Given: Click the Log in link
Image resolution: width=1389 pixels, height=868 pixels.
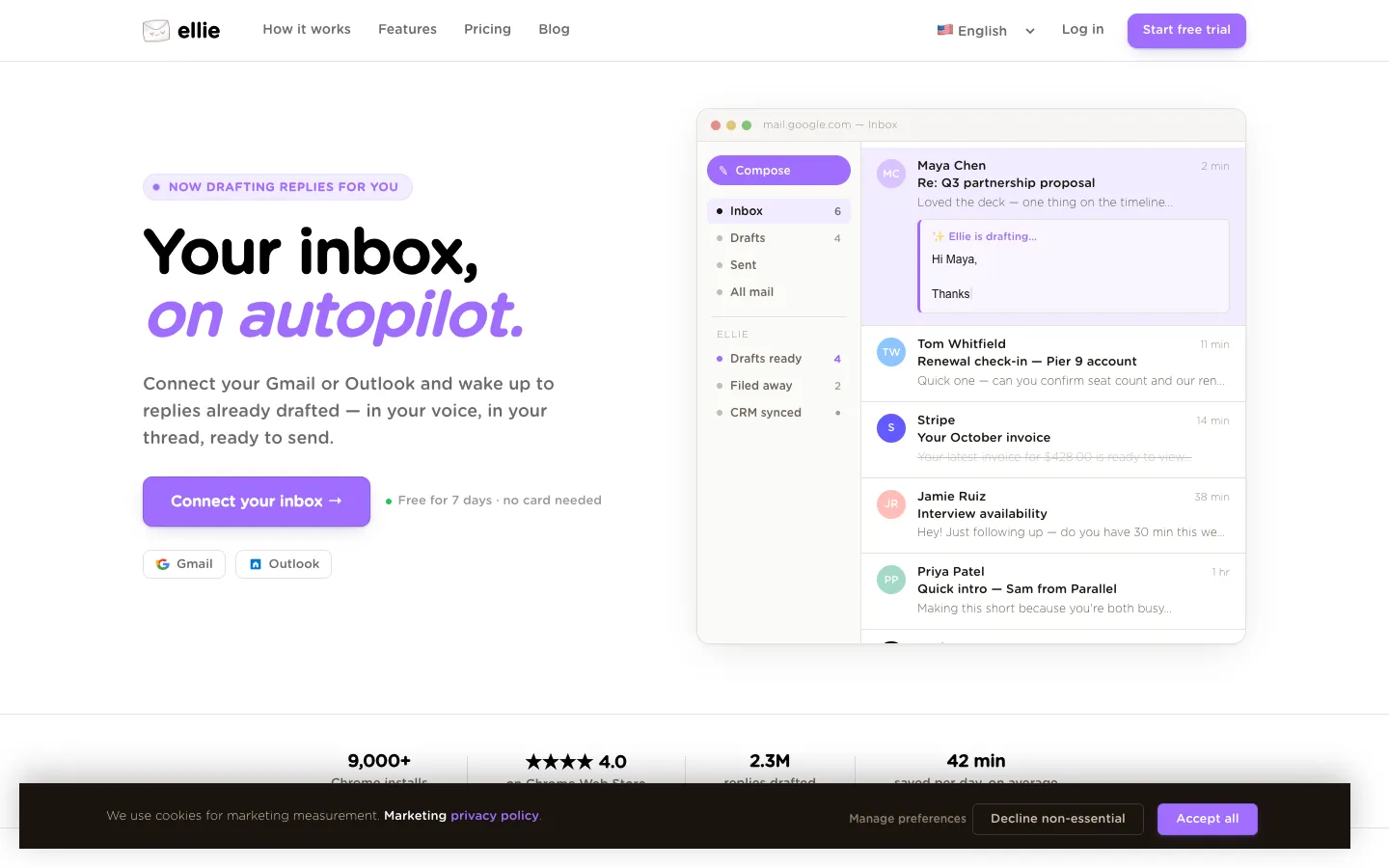Looking at the screenshot, I should [1082, 29].
